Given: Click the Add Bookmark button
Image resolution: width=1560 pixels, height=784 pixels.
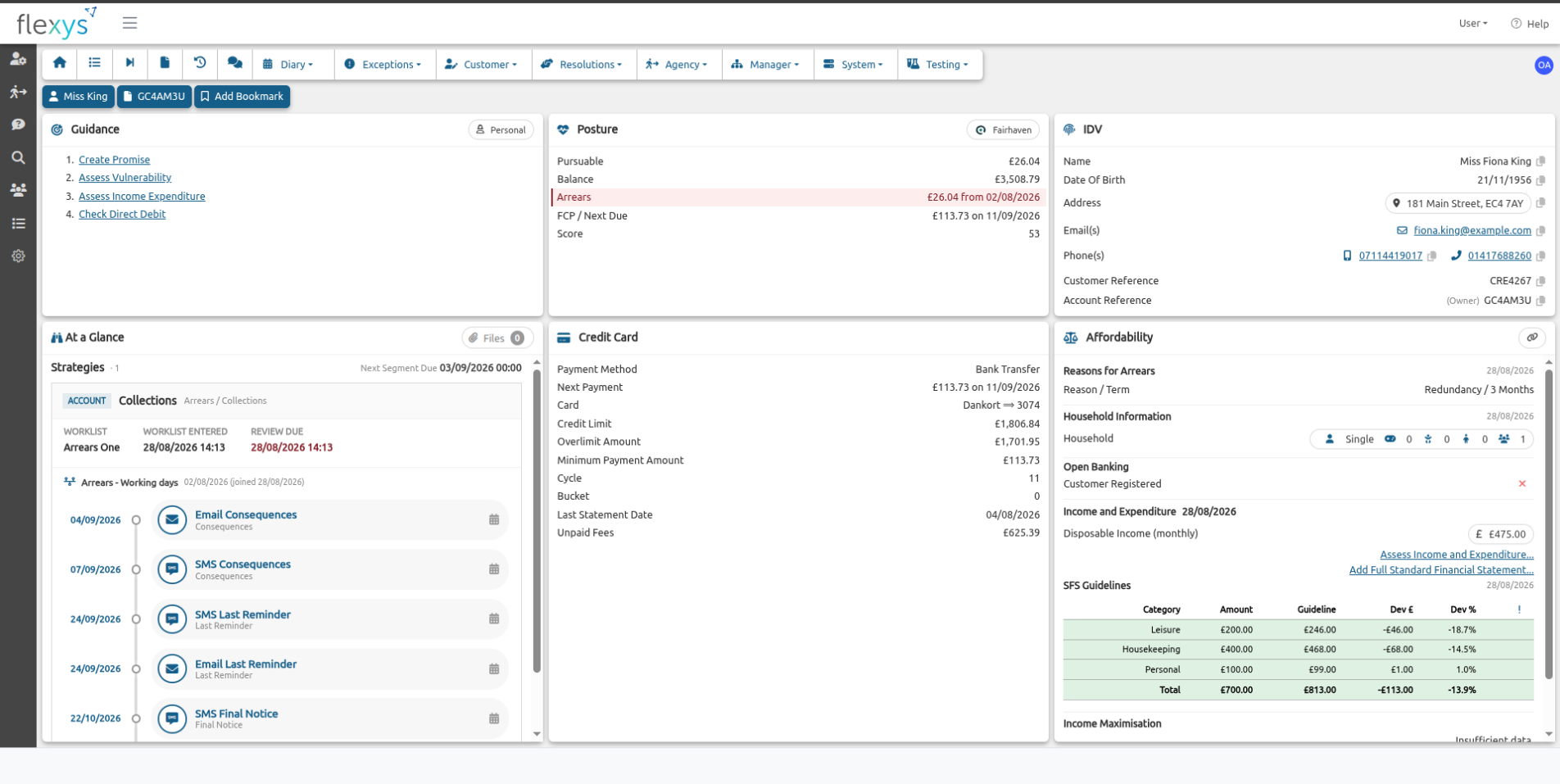Looking at the screenshot, I should click(242, 97).
